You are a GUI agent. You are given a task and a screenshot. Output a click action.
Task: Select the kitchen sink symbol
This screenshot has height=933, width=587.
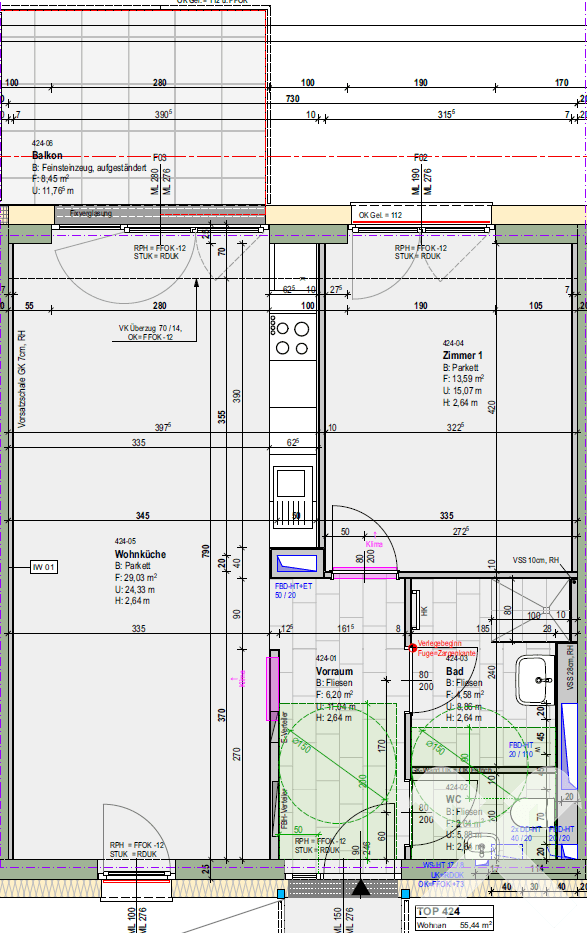[x=293, y=497]
